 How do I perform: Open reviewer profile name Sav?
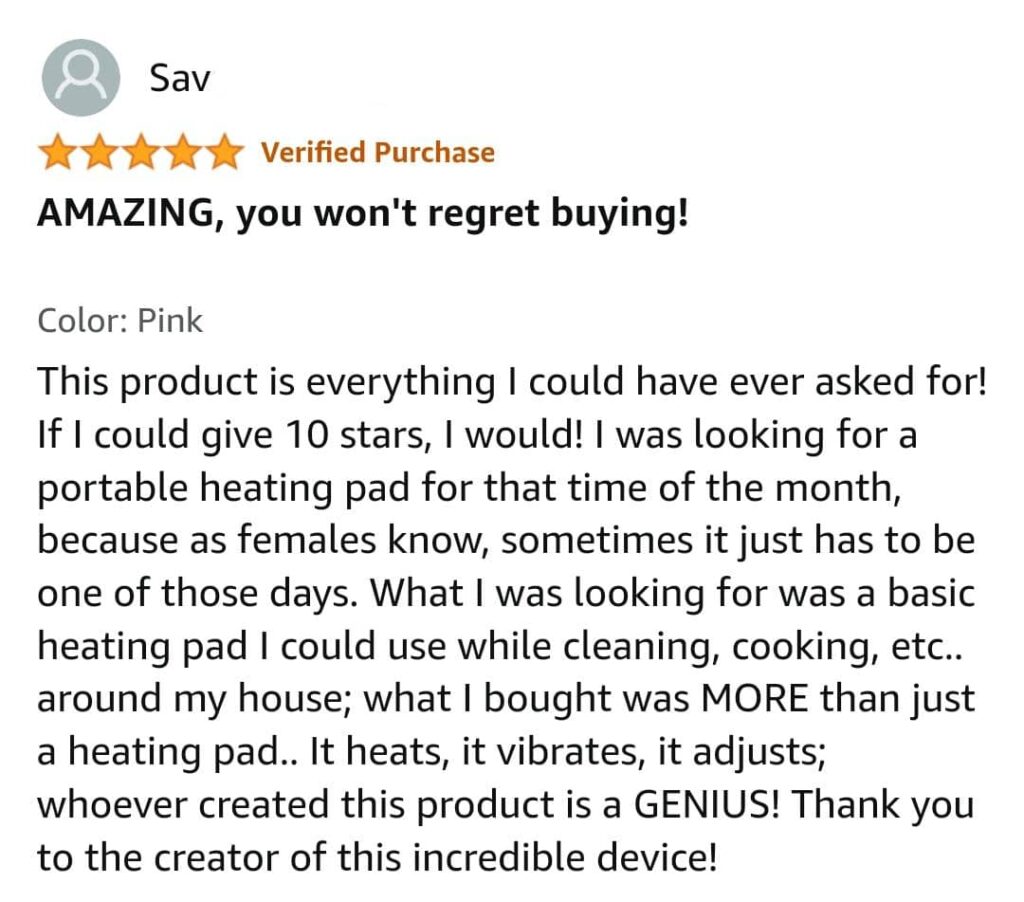(180, 78)
